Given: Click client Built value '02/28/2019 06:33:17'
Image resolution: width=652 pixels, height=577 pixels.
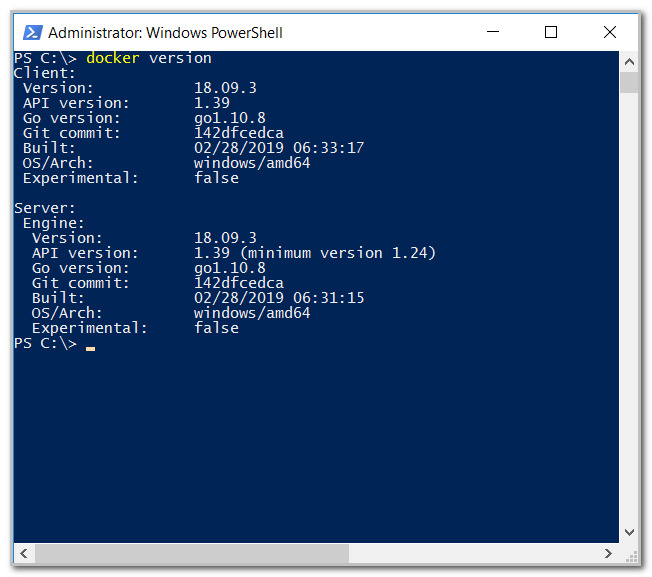Looking at the screenshot, I should coord(279,148).
